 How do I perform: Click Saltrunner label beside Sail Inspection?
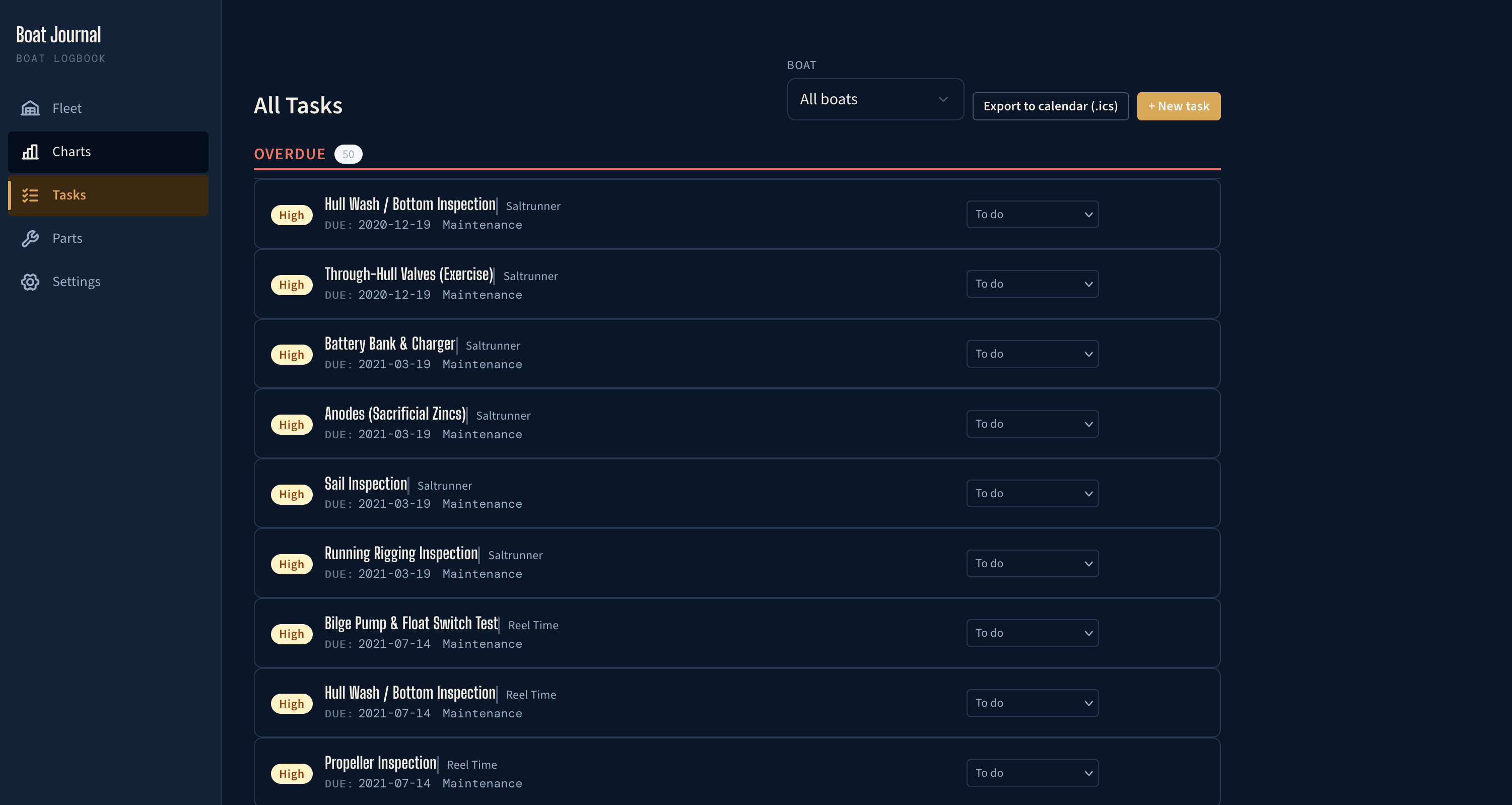(444, 486)
